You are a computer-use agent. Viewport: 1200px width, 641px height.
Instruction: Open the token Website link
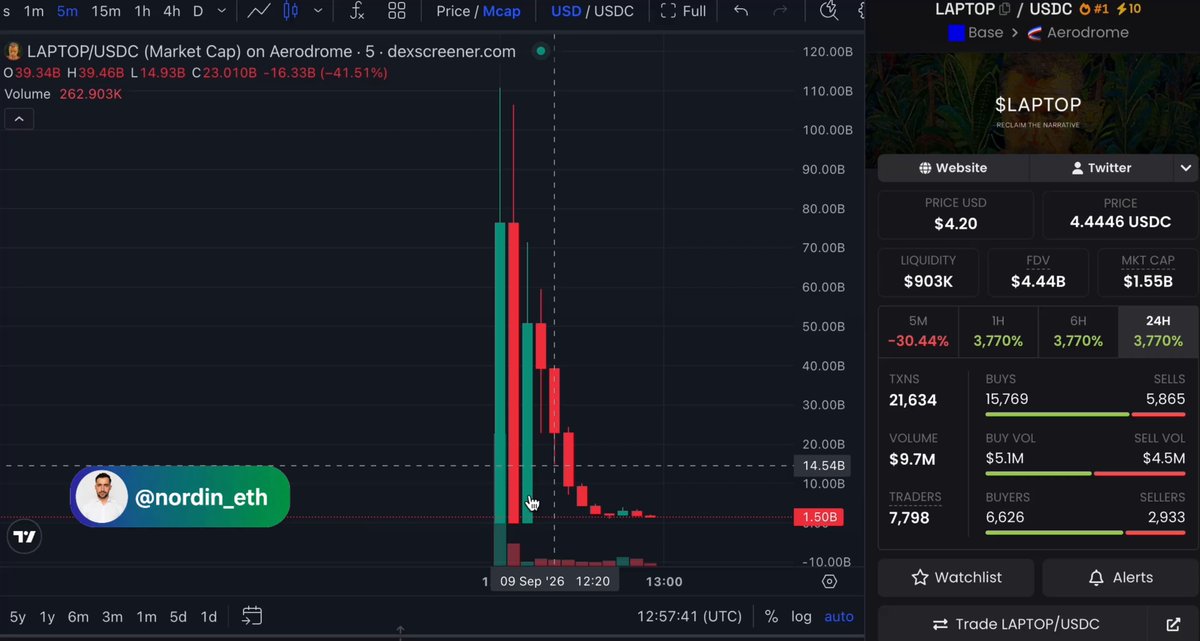pyautogui.click(x=953, y=168)
